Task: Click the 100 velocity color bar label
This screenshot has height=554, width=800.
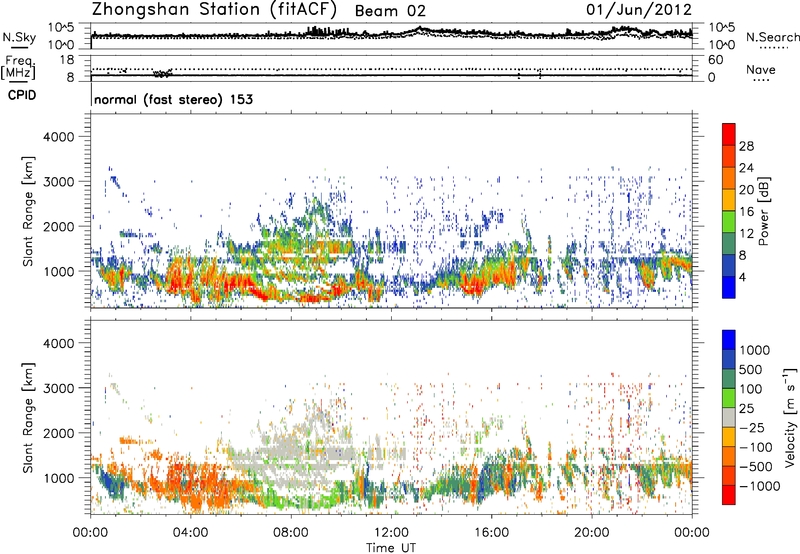Action: 751,389
